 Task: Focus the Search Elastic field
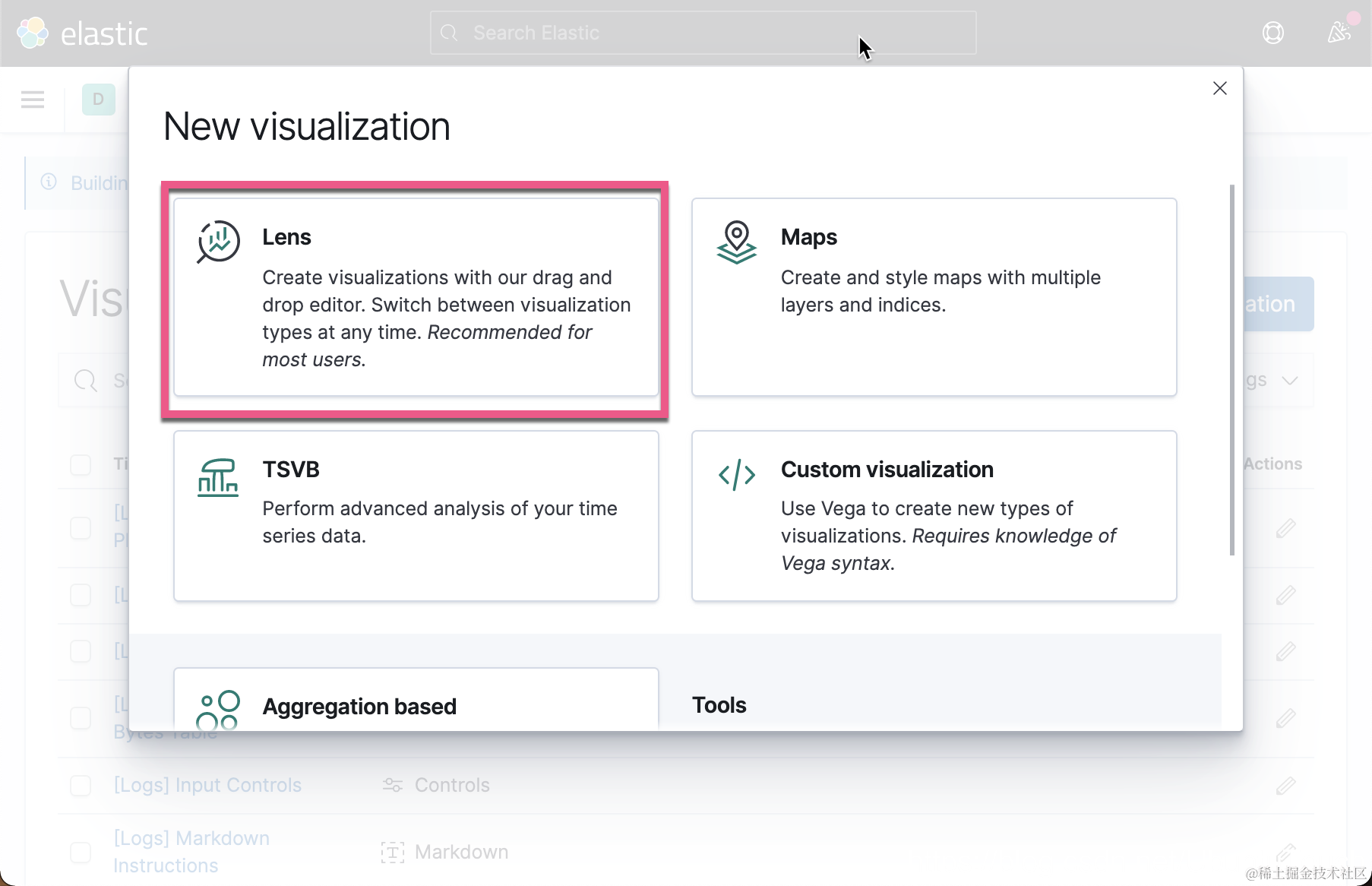(x=703, y=33)
